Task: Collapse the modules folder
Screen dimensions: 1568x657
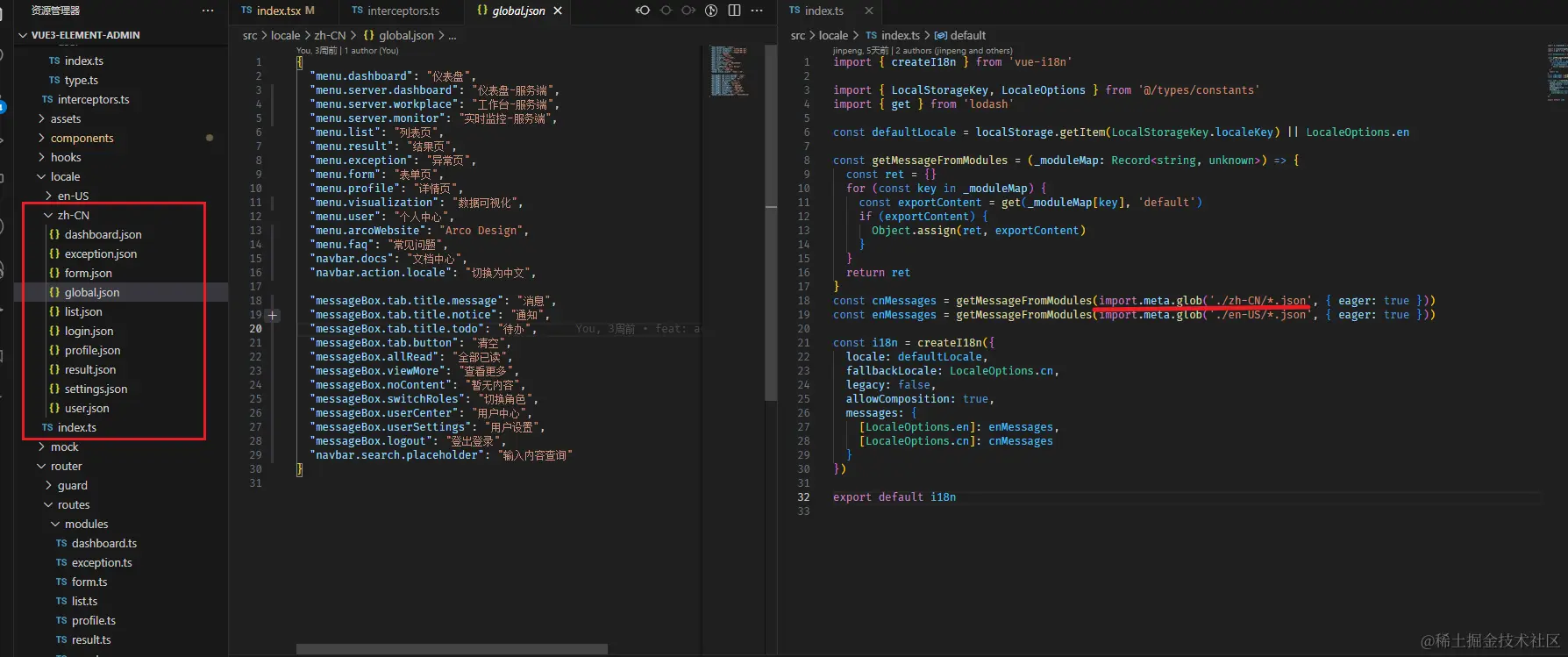Action: (55, 524)
